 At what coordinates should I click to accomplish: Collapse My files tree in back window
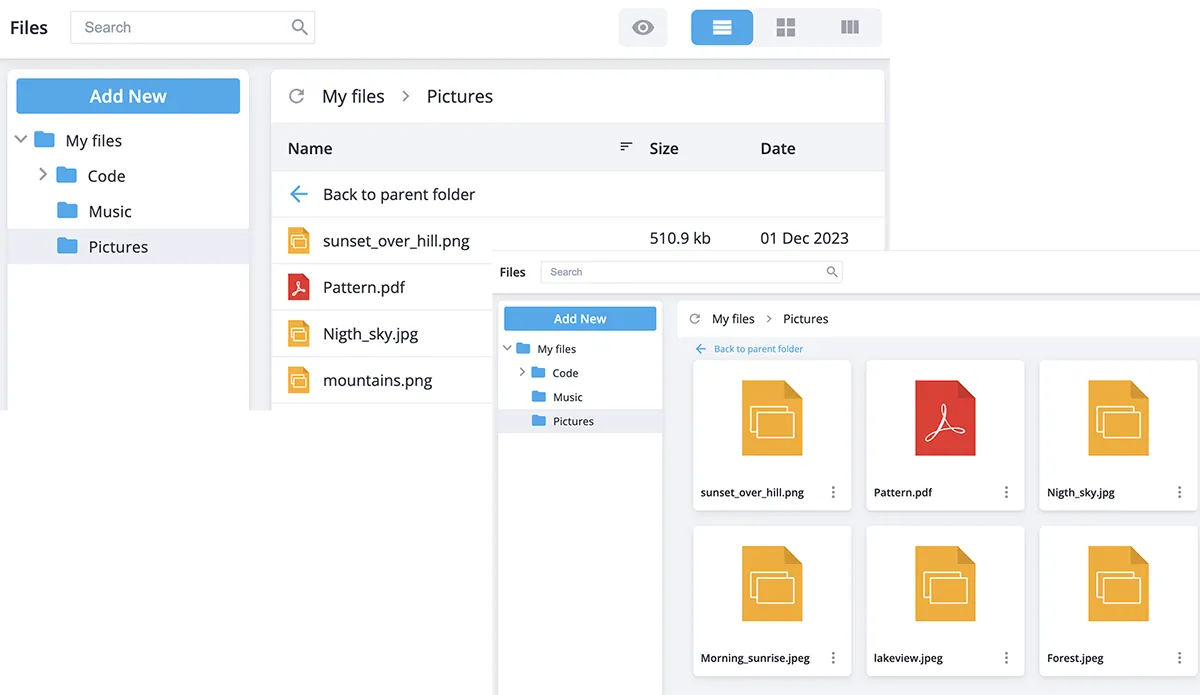(x=21, y=140)
